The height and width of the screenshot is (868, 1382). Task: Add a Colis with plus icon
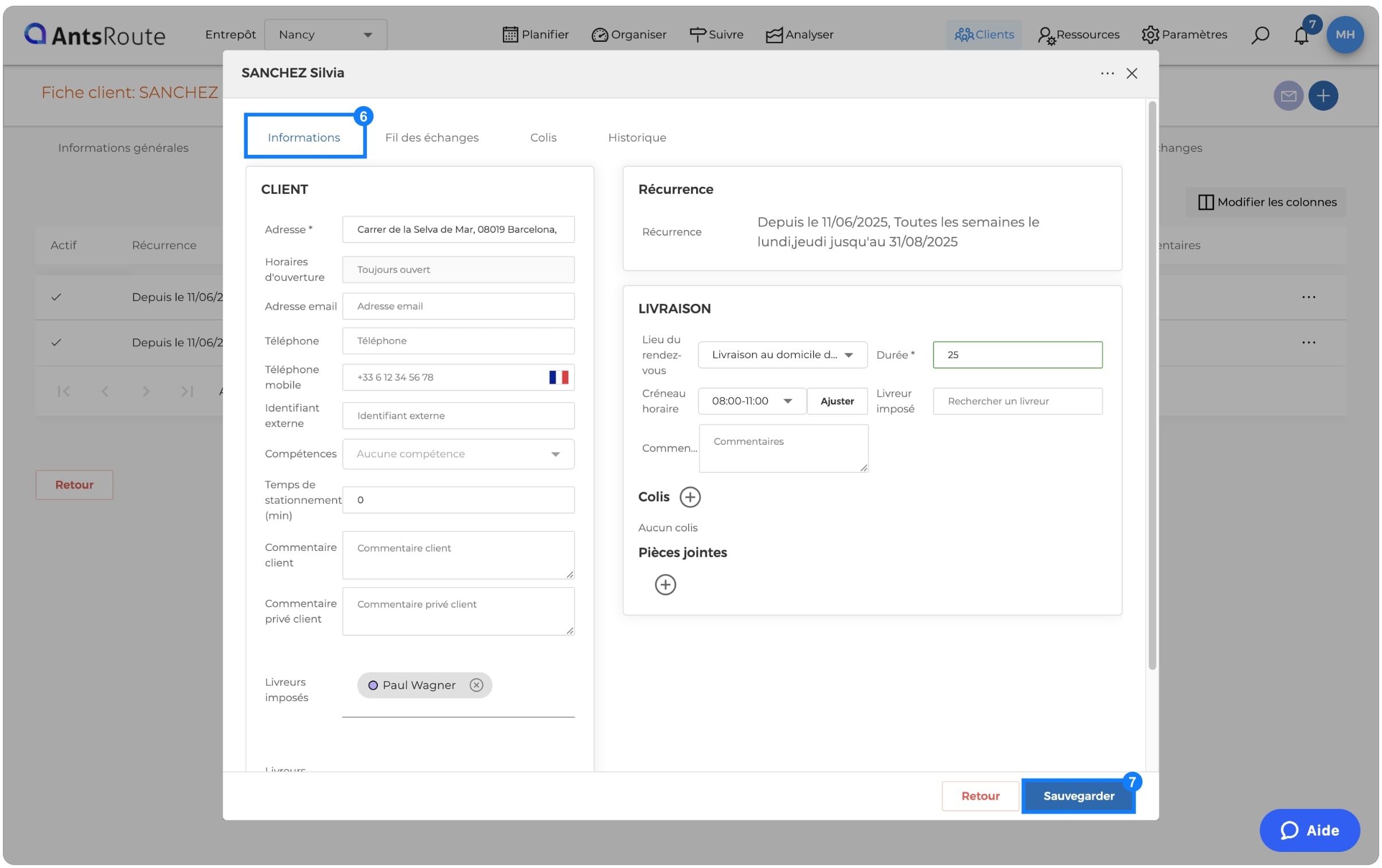tap(689, 497)
